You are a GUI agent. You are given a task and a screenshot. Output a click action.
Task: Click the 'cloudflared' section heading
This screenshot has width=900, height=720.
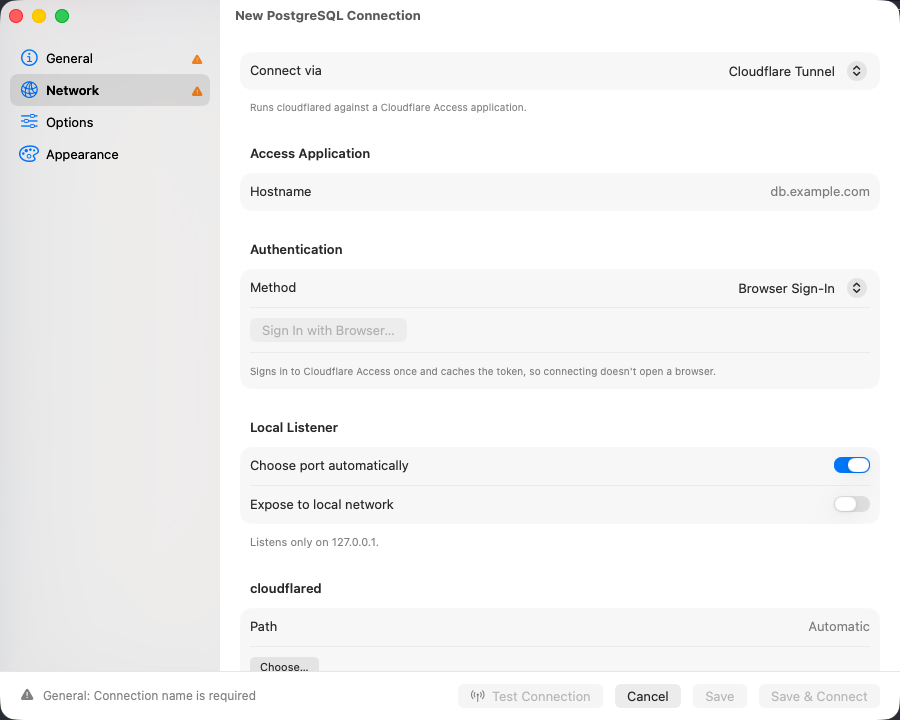pyautogui.click(x=286, y=589)
